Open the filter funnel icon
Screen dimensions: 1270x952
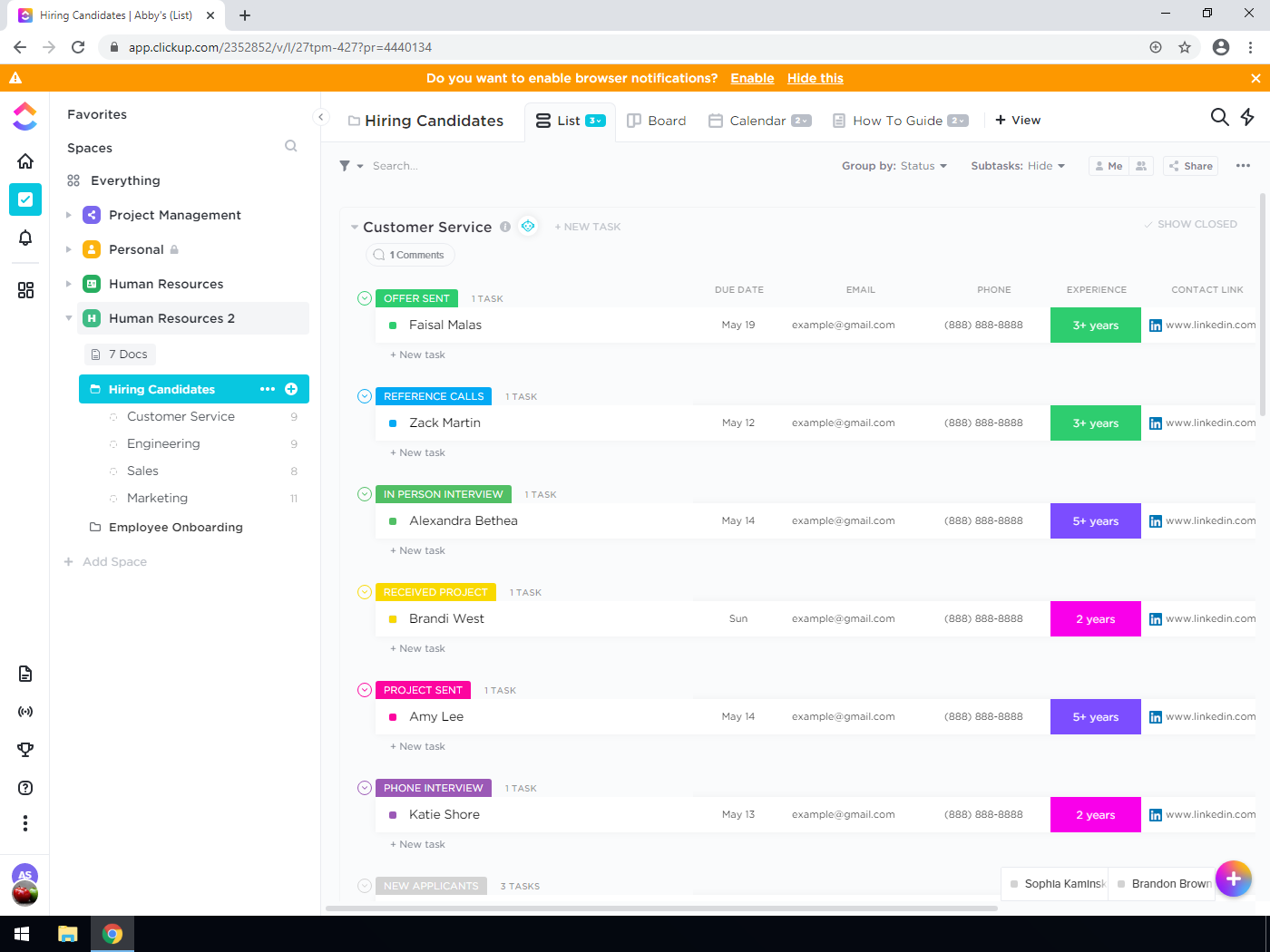(345, 166)
